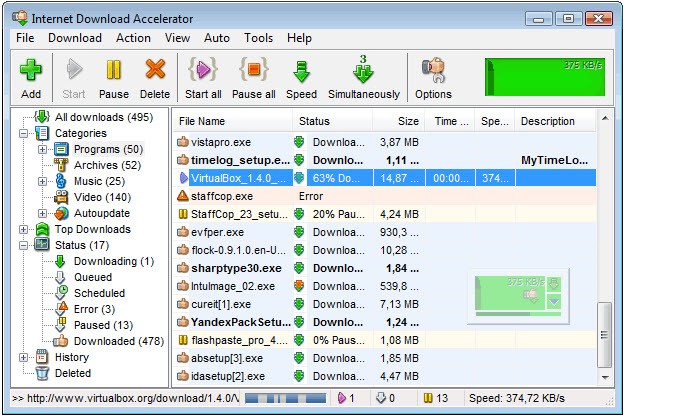The image size is (691, 420).
Task: Select Downloading (1) status filter
Action: 114,261
